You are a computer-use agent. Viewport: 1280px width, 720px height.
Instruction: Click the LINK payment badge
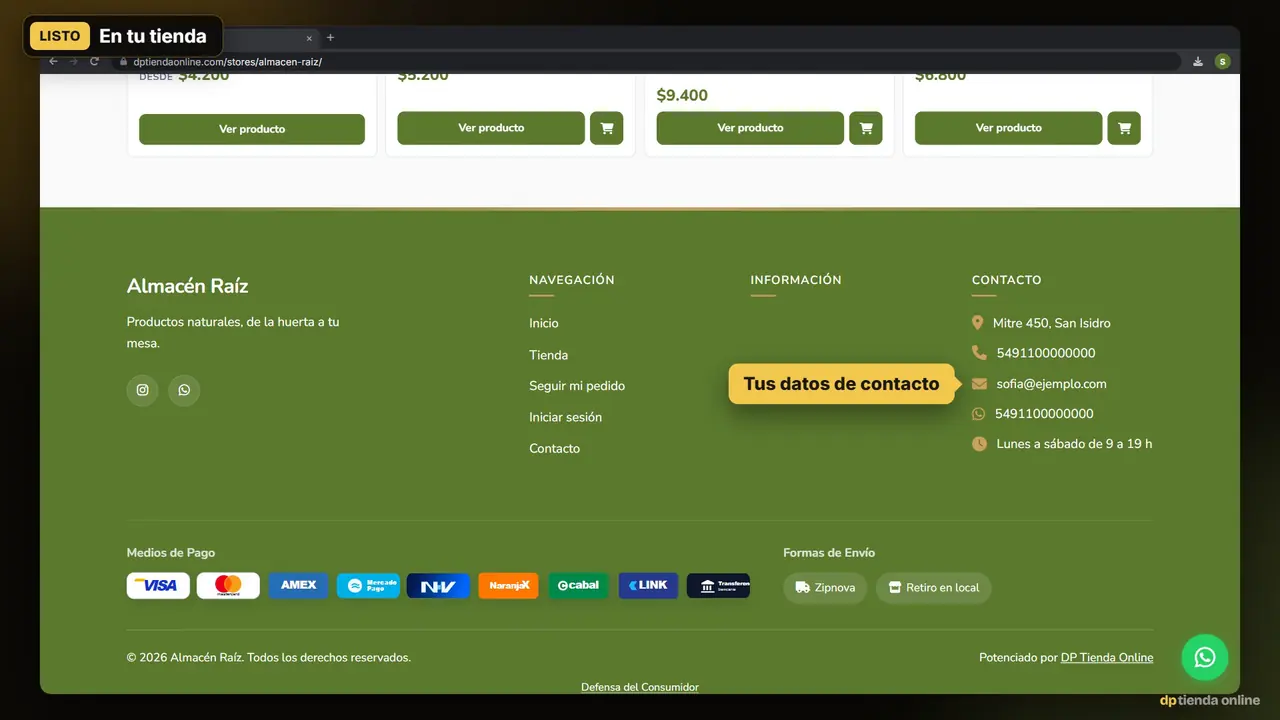(648, 586)
